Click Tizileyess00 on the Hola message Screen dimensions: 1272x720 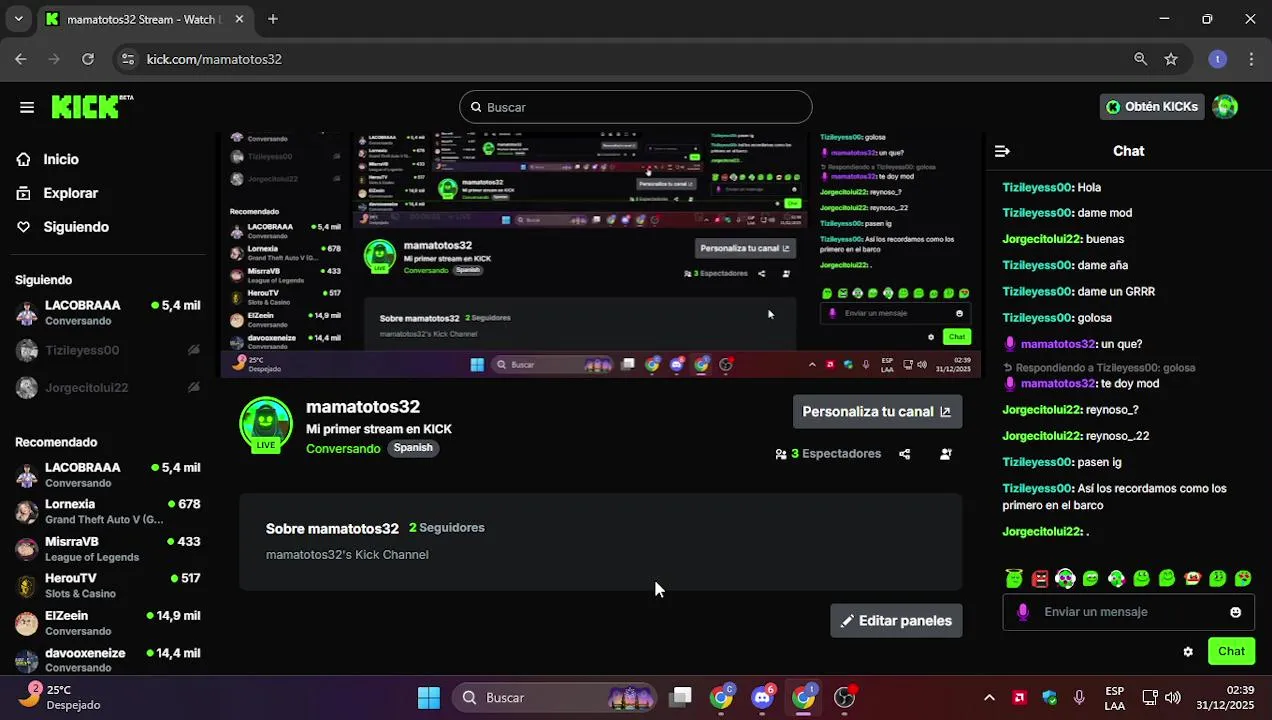(1037, 187)
